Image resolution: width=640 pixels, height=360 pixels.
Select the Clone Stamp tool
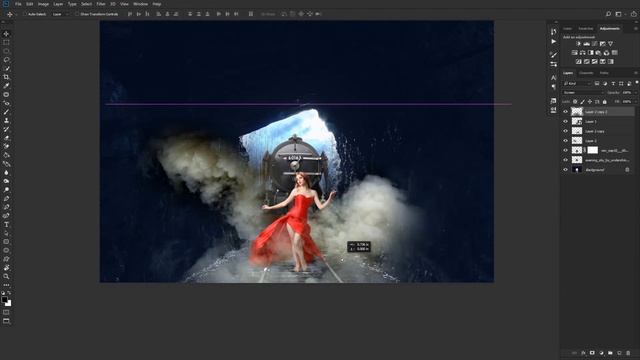point(6,121)
